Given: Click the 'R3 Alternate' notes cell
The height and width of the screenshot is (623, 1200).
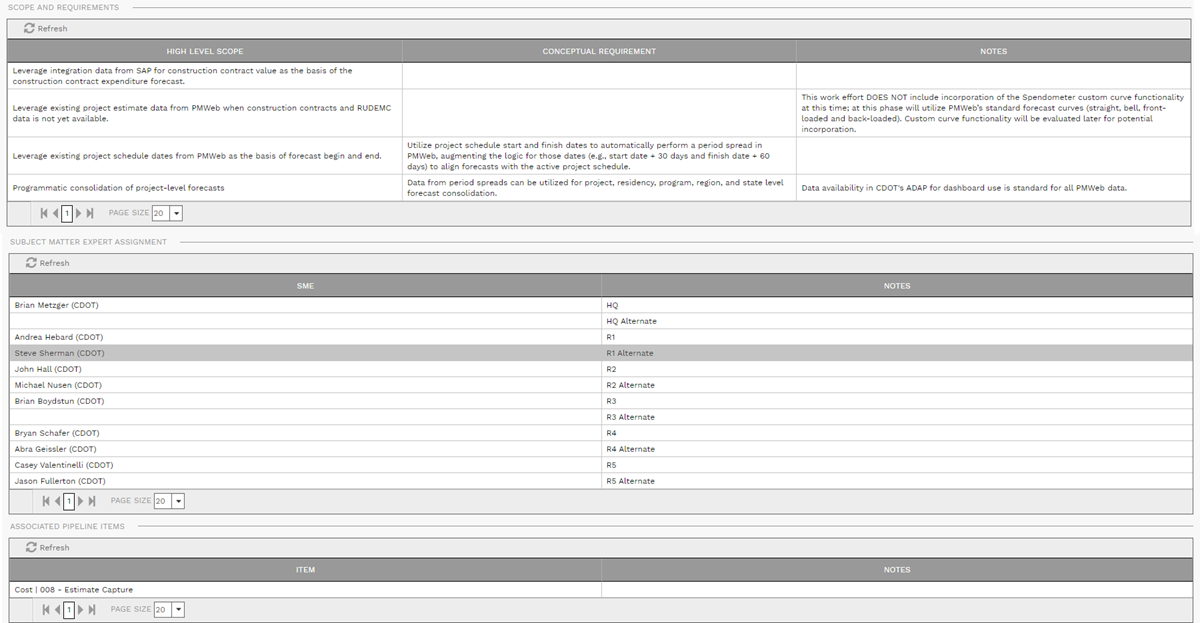Looking at the screenshot, I should tap(897, 417).
